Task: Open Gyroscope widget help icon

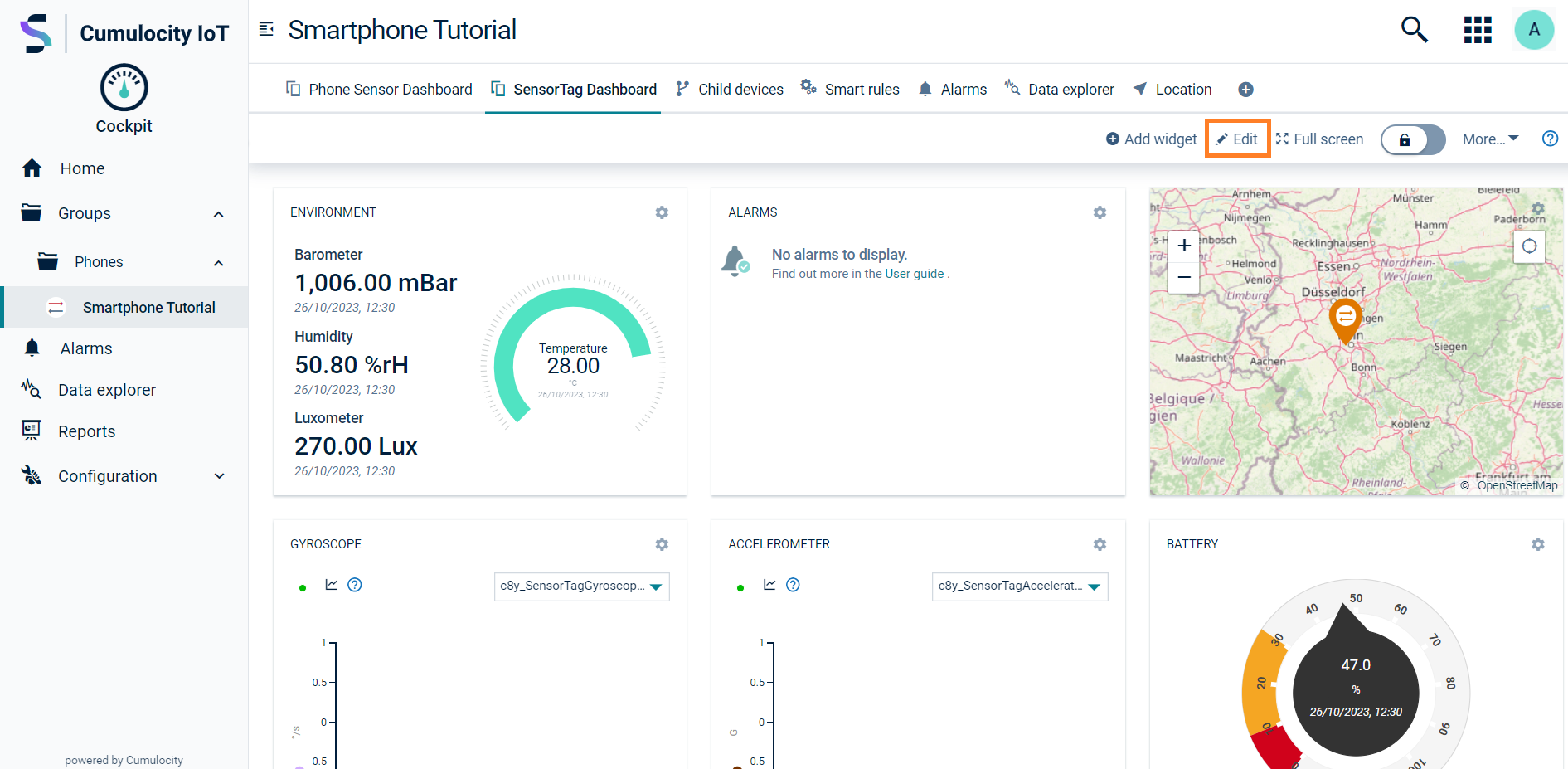Action: coord(355,585)
